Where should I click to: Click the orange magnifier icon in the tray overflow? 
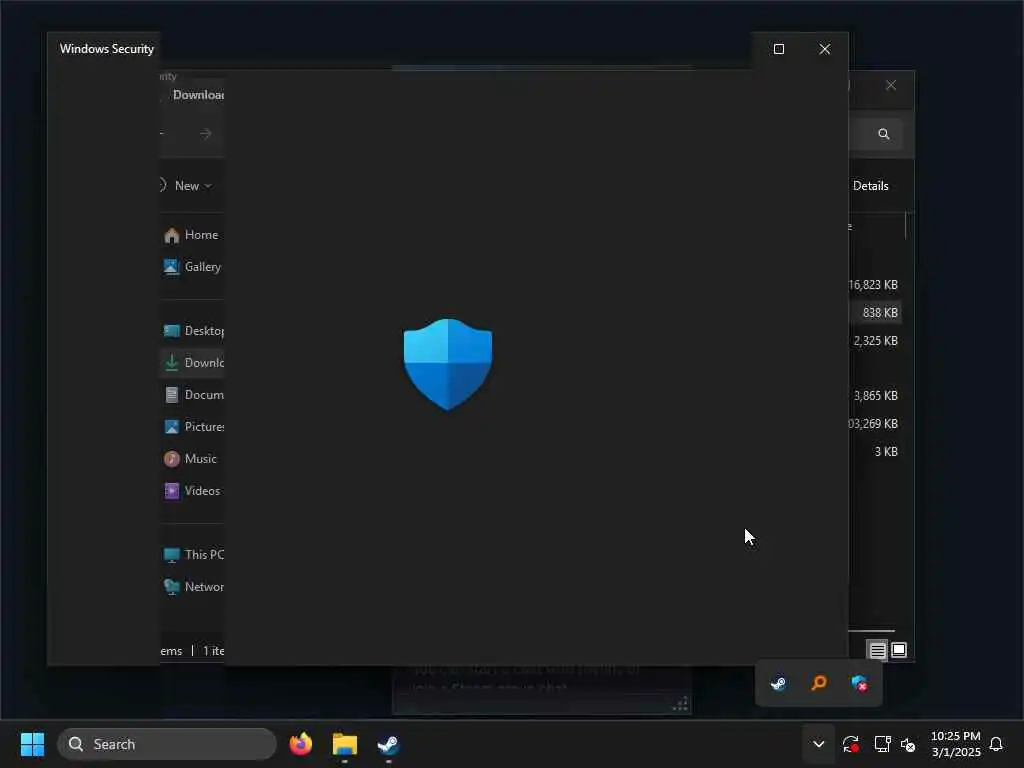819,684
